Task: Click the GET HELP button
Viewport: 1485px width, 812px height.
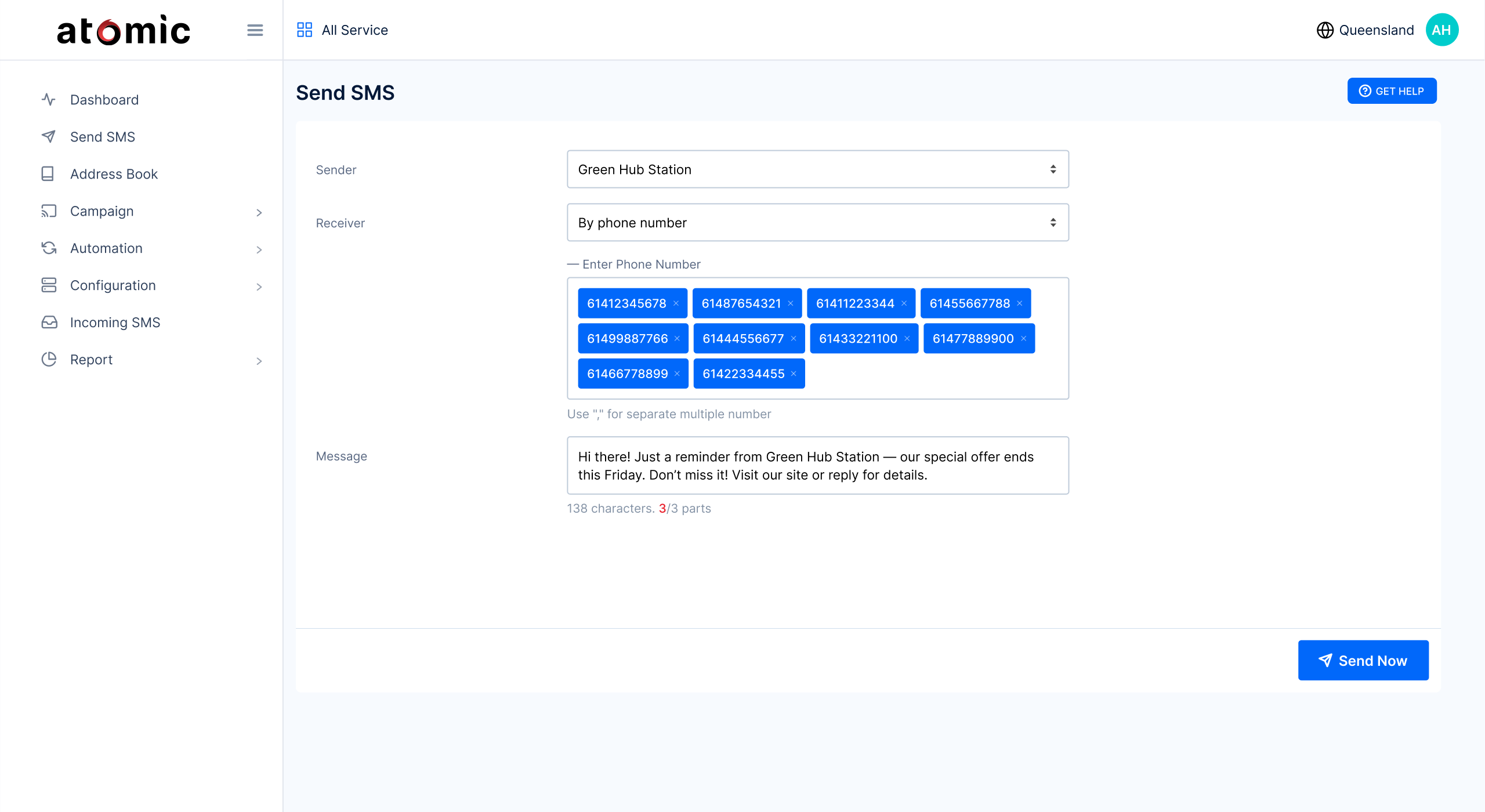Action: pos(1391,91)
